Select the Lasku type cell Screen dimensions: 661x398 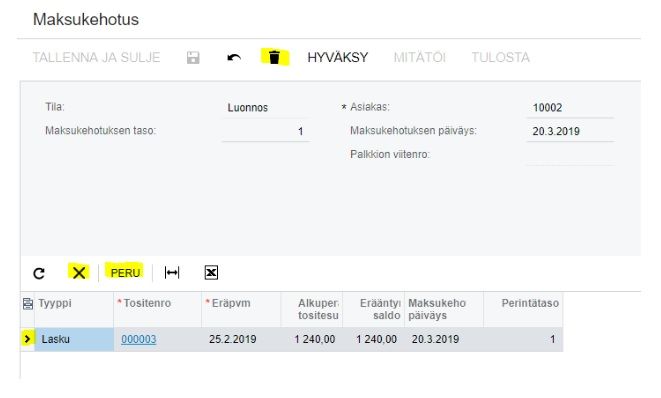coord(74,339)
